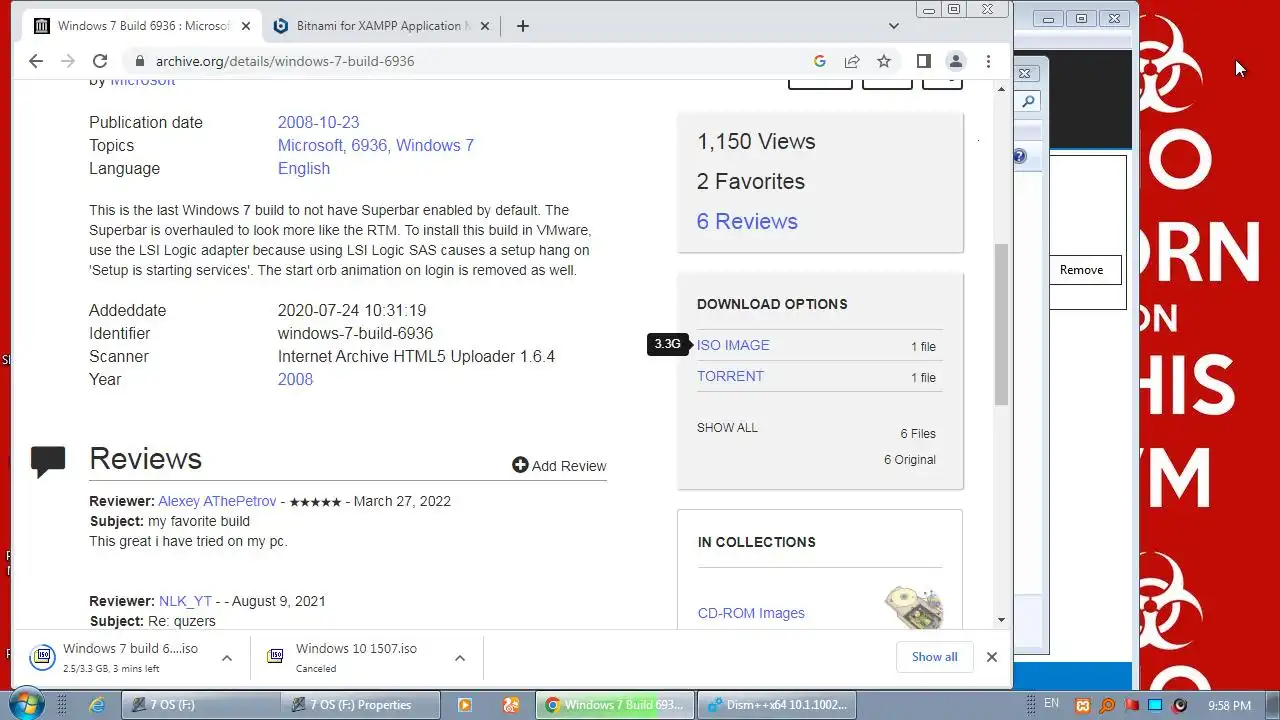
Task: Switch to the 7 OS (F:) taskbar window
Action: [201, 705]
